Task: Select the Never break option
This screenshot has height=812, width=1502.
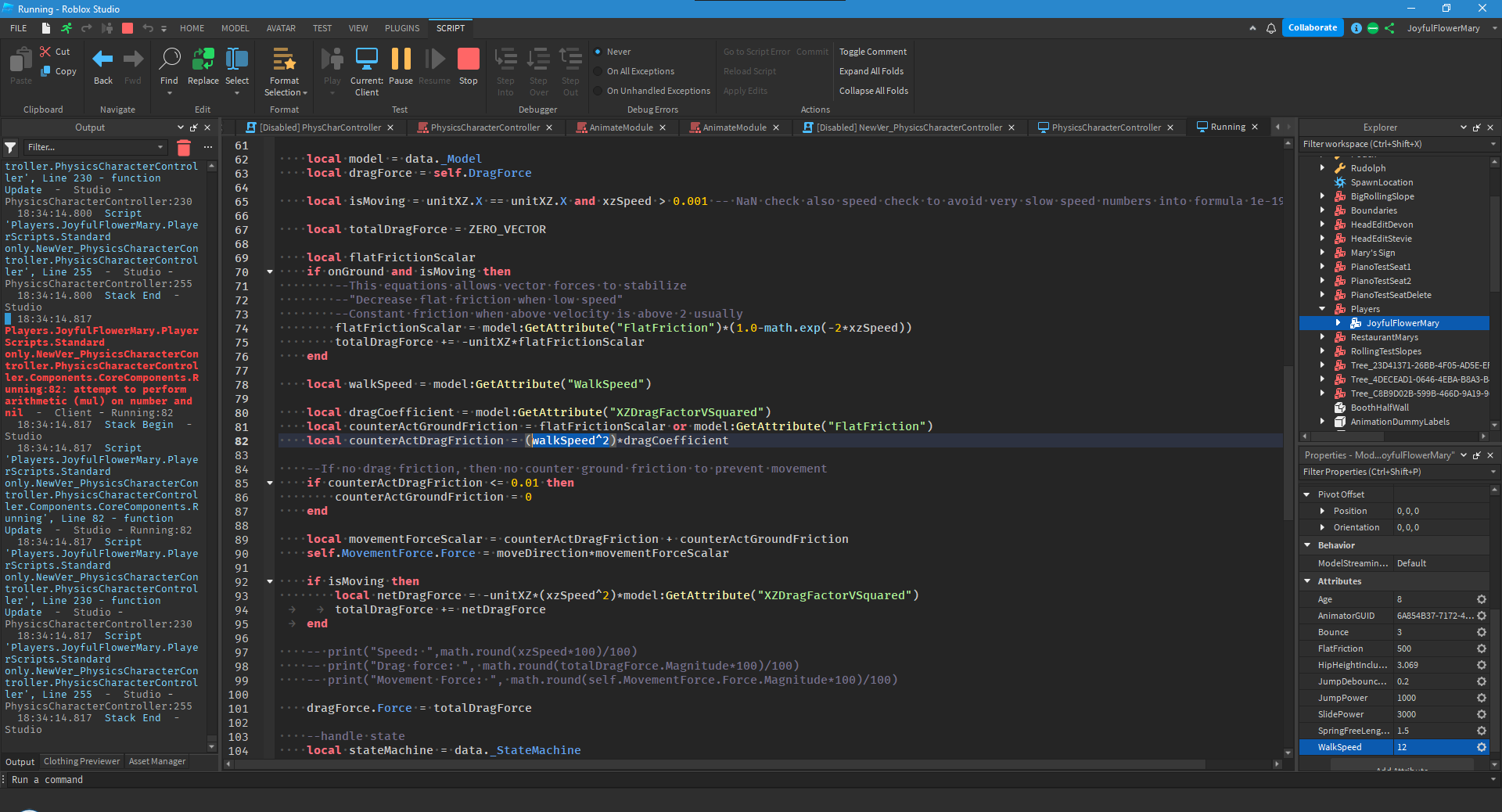Action: point(599,52)
